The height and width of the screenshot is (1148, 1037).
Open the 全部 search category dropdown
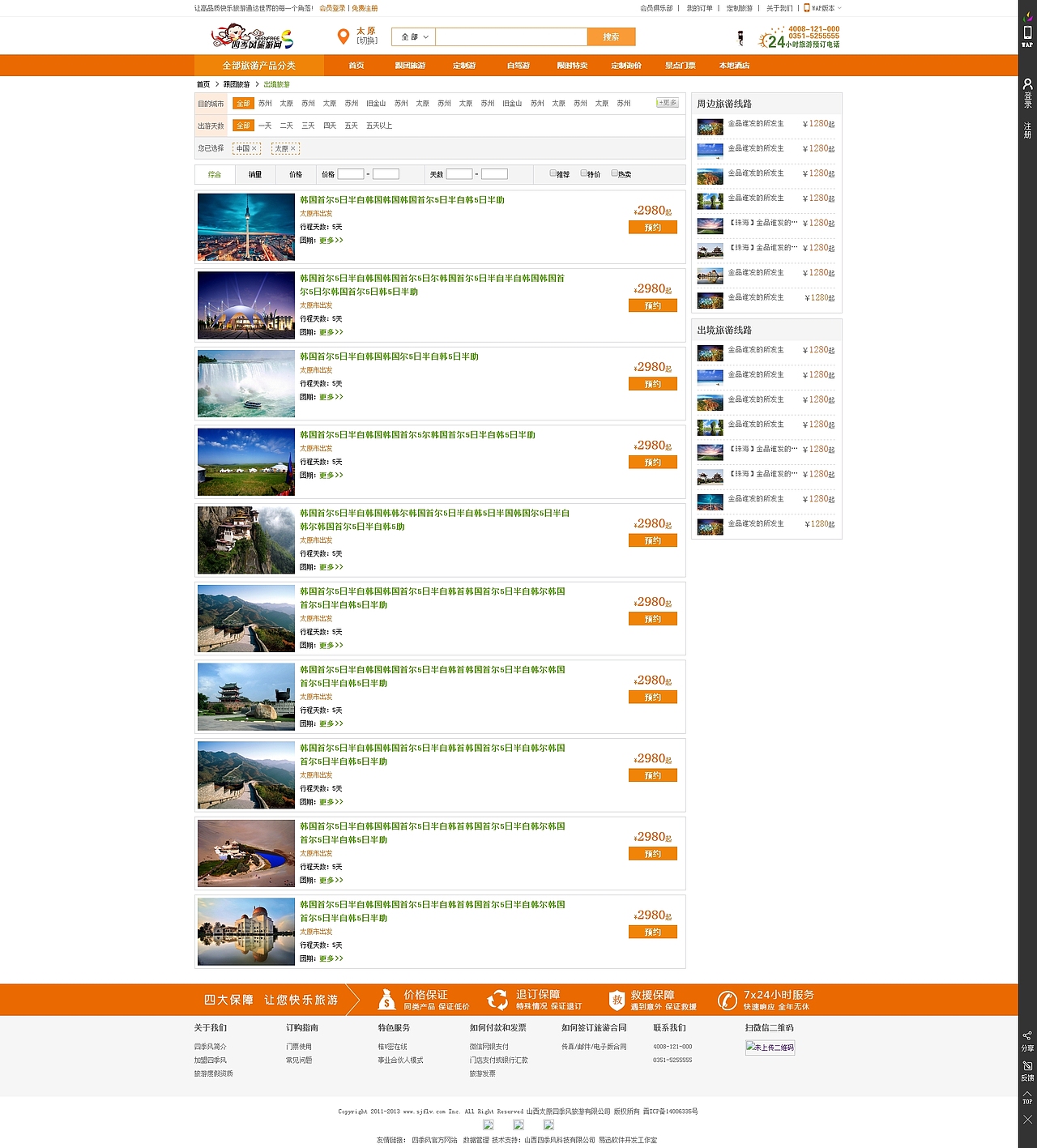click(x=414, y=36)
